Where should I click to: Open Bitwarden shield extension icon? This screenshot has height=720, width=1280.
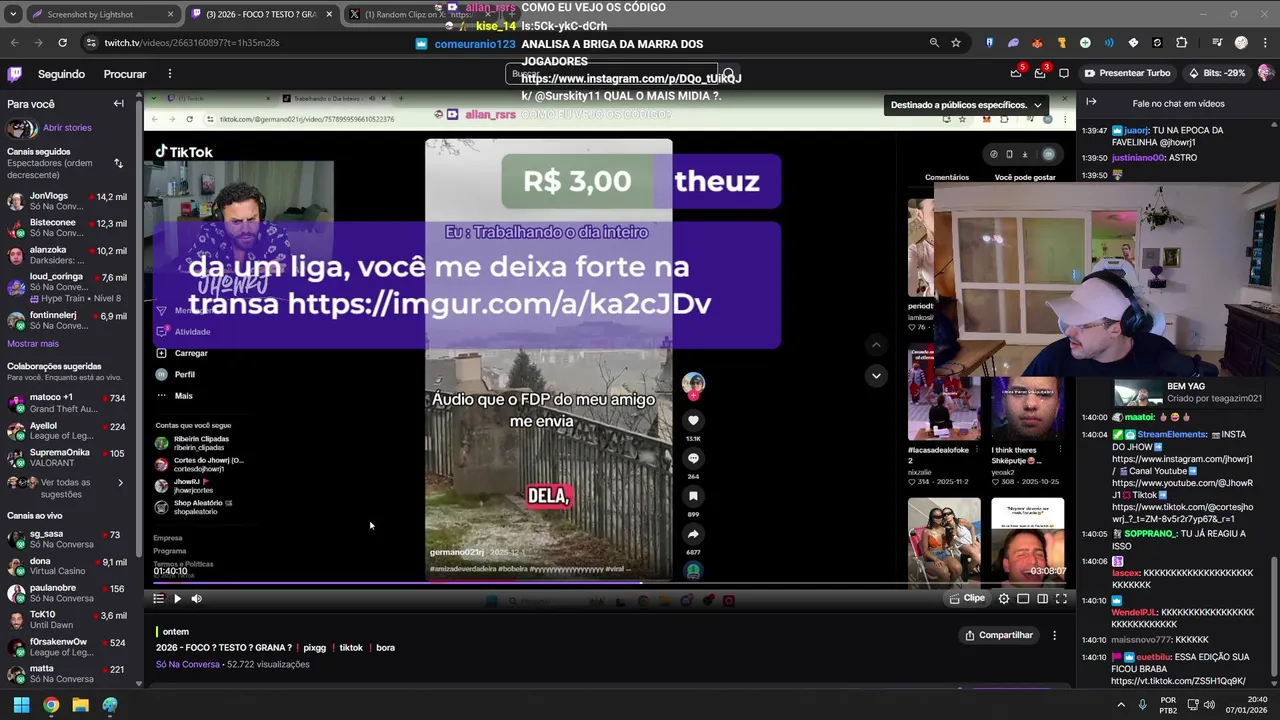click(x=989, y=43)
